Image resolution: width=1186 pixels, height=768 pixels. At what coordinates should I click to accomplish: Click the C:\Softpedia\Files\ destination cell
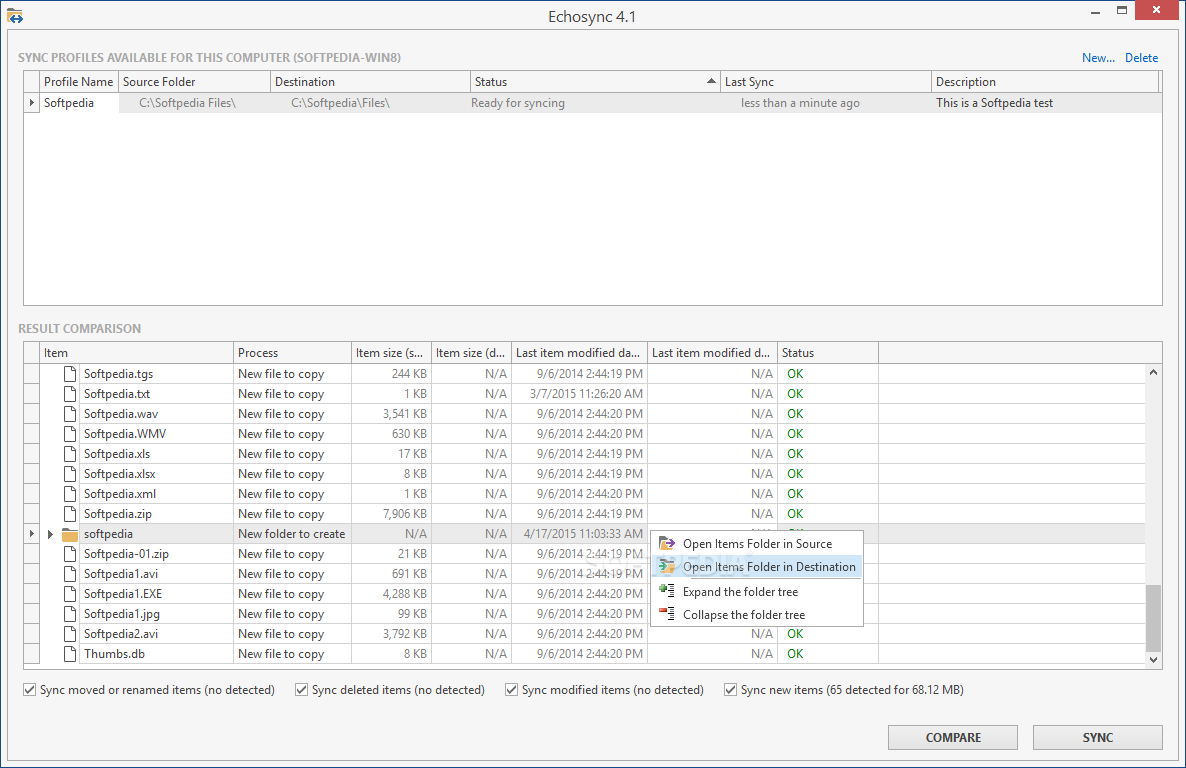[370, 103]
